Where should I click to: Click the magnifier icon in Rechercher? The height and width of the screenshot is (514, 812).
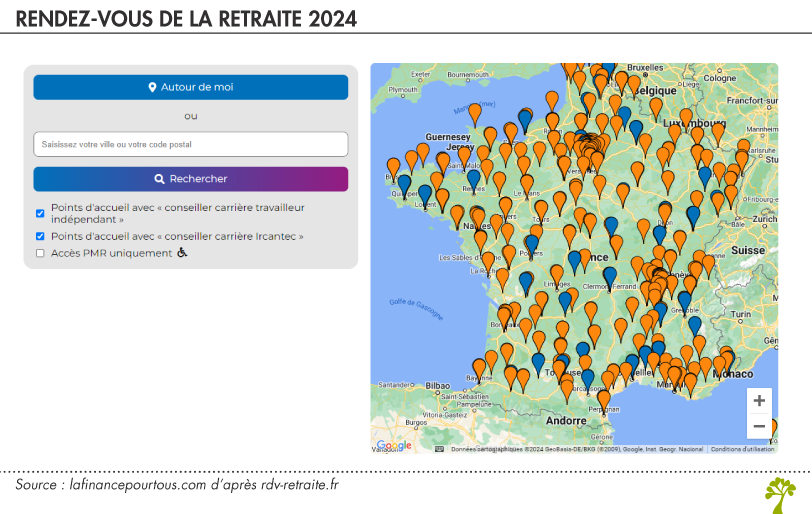click(160, 179)
